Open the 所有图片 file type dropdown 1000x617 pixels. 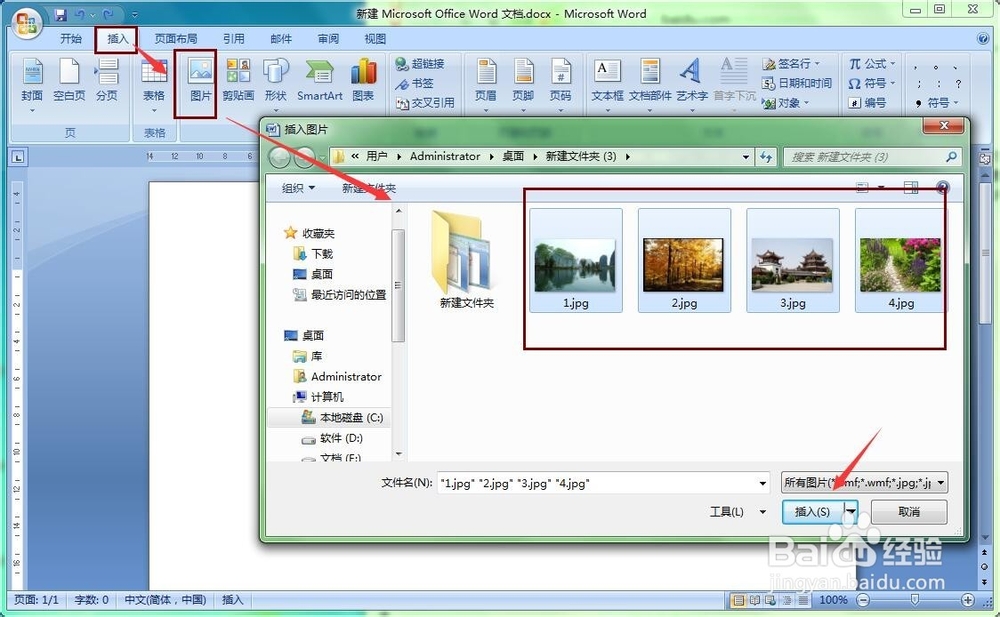pyautogui.click(x=862, y=482)
